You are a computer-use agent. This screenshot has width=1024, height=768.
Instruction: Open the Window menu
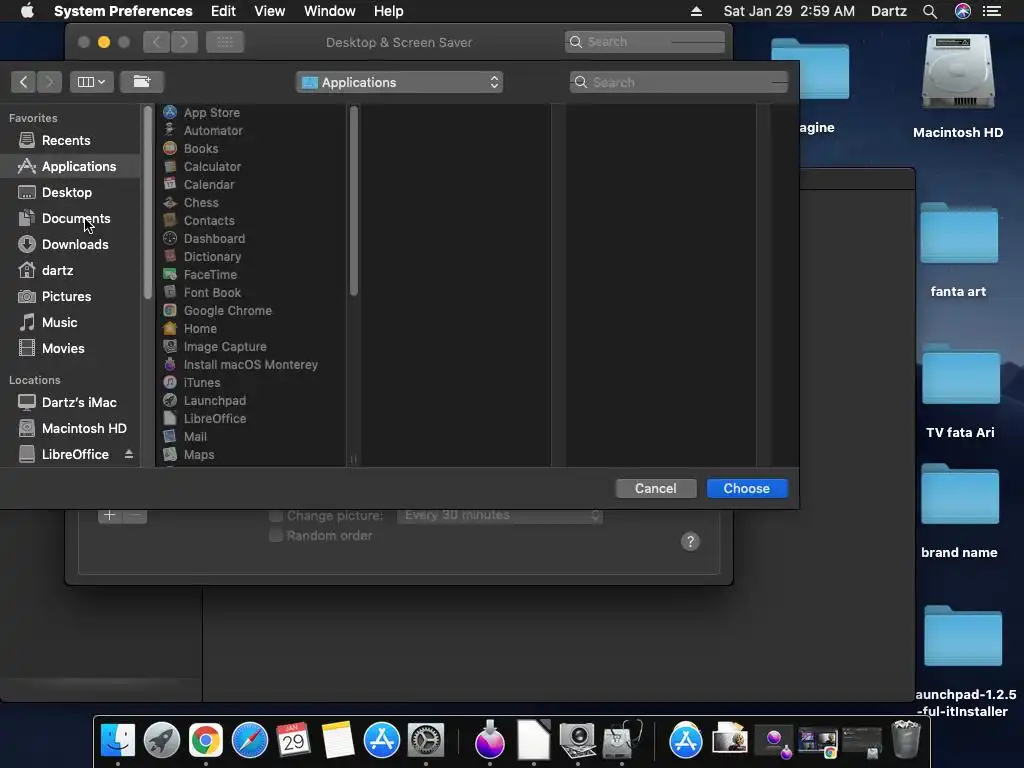tap(330, 11)
